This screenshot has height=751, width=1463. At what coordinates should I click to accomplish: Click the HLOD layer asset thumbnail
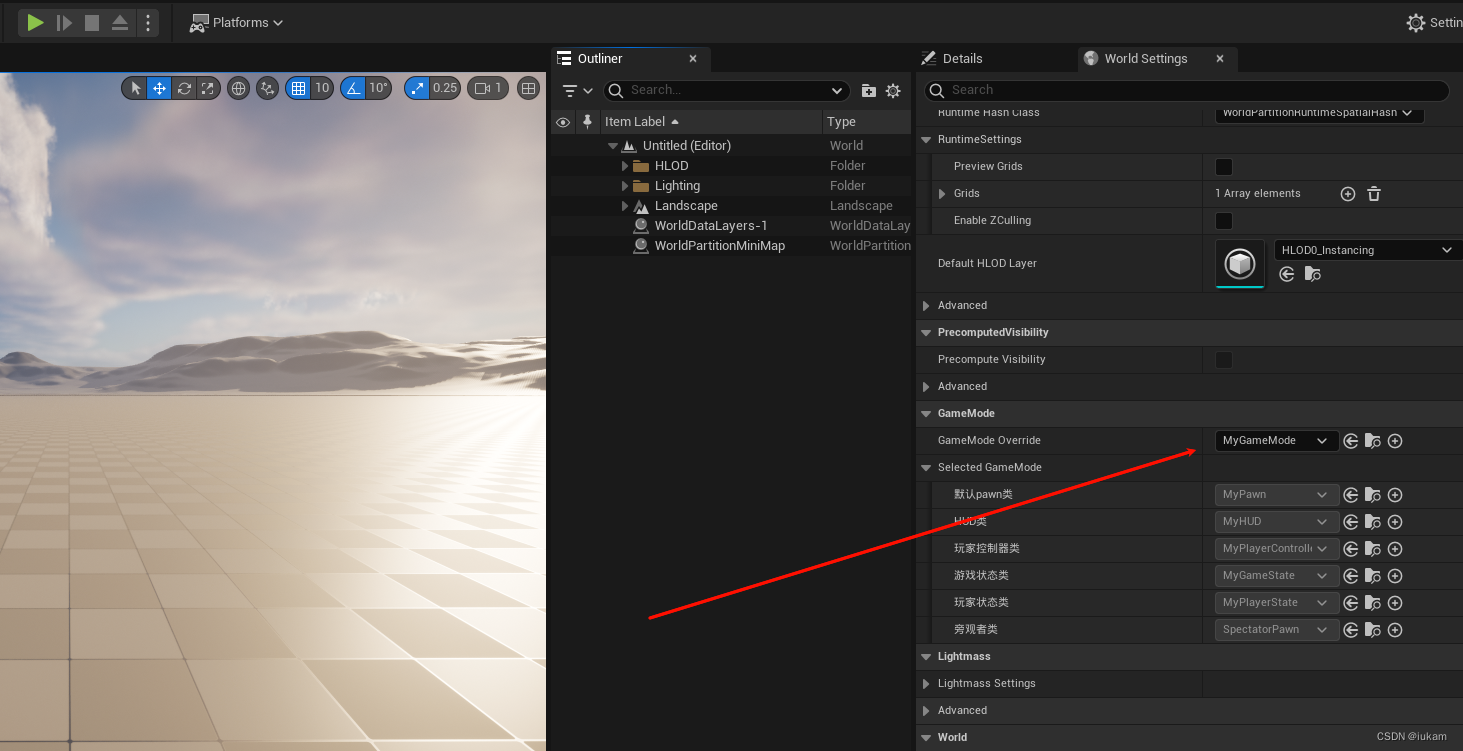pyautogui.click(x=1240, y=264)
